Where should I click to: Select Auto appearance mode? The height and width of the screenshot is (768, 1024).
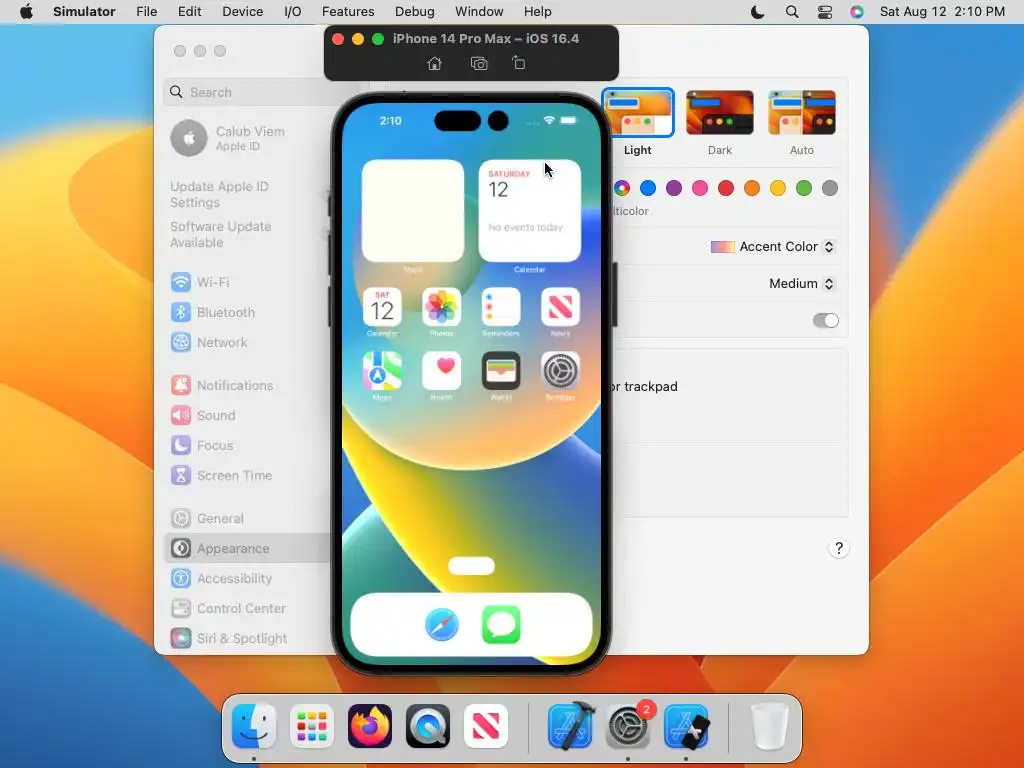tap(802, 112)
